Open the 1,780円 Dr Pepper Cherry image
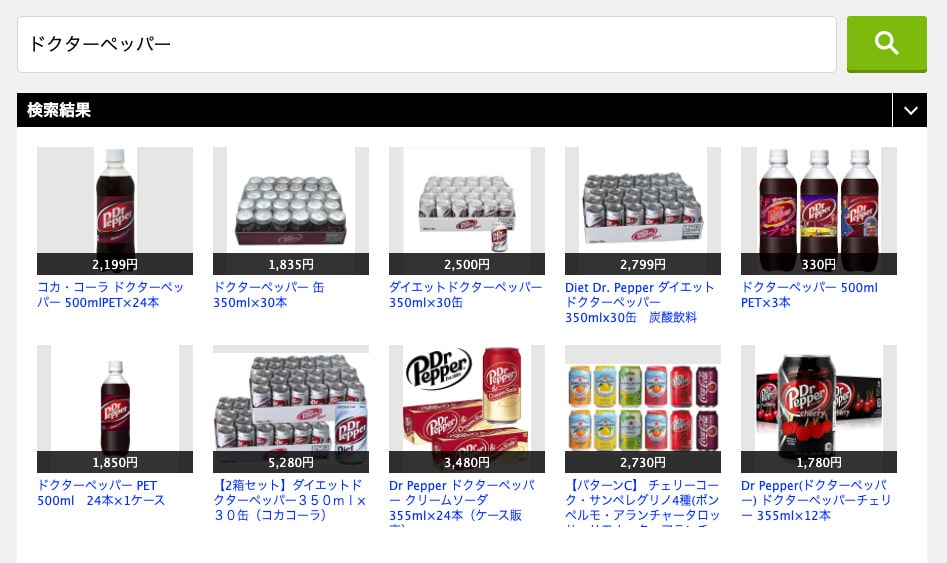947x563 pixels. click(818, 408)
